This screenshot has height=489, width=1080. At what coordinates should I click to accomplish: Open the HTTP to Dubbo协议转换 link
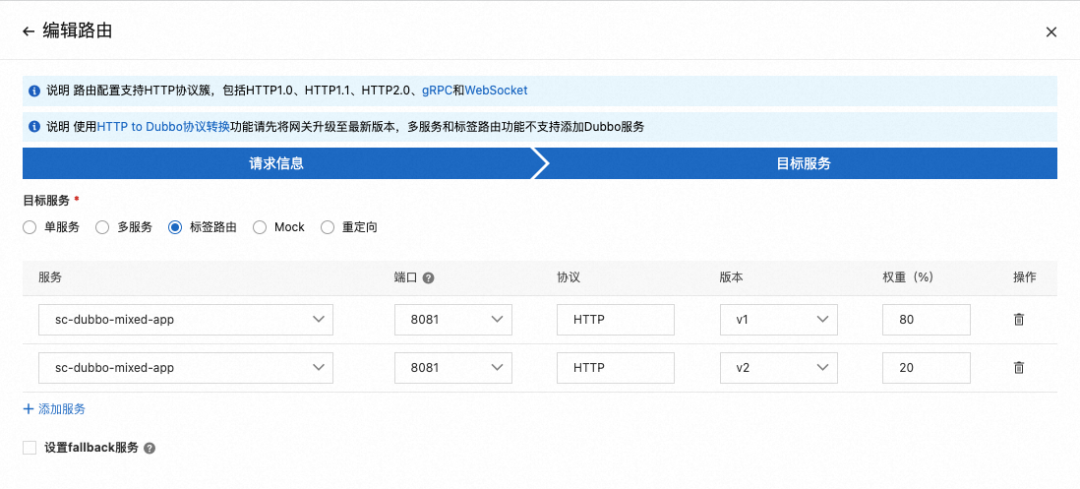(x=163, y=127)
